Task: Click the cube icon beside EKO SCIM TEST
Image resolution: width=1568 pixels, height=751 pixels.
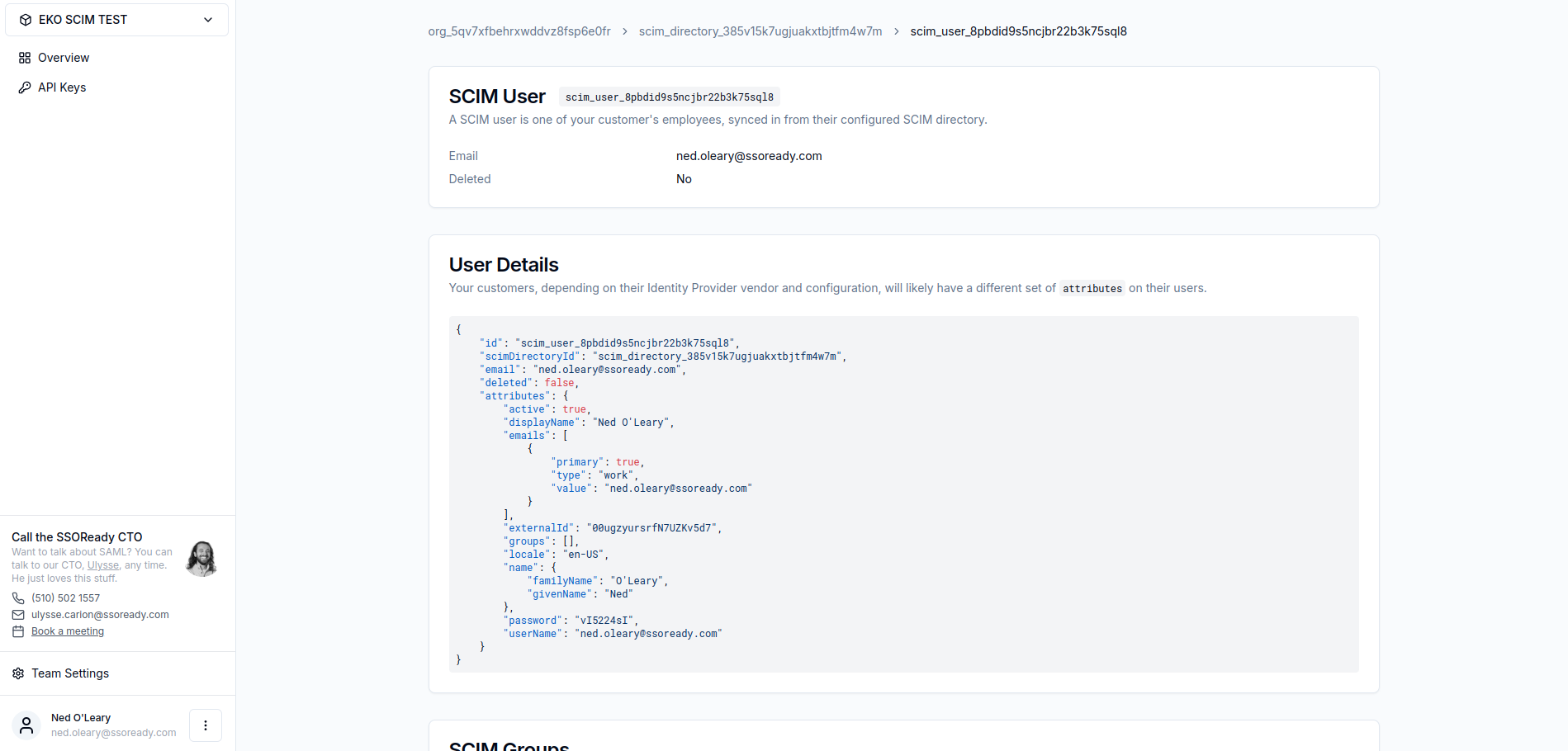Action: [x=26, y=20]
